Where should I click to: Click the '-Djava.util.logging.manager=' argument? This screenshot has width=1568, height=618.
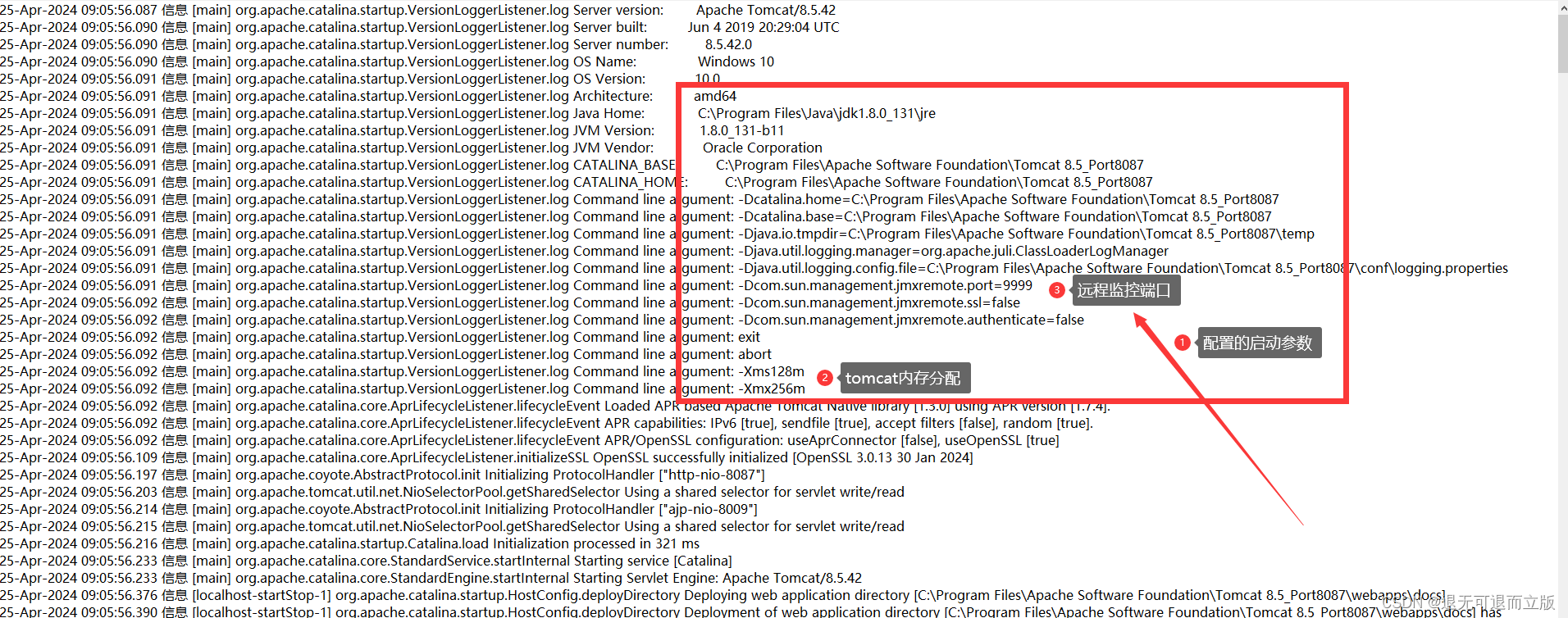pyautogui.click(x=954, y=251)
